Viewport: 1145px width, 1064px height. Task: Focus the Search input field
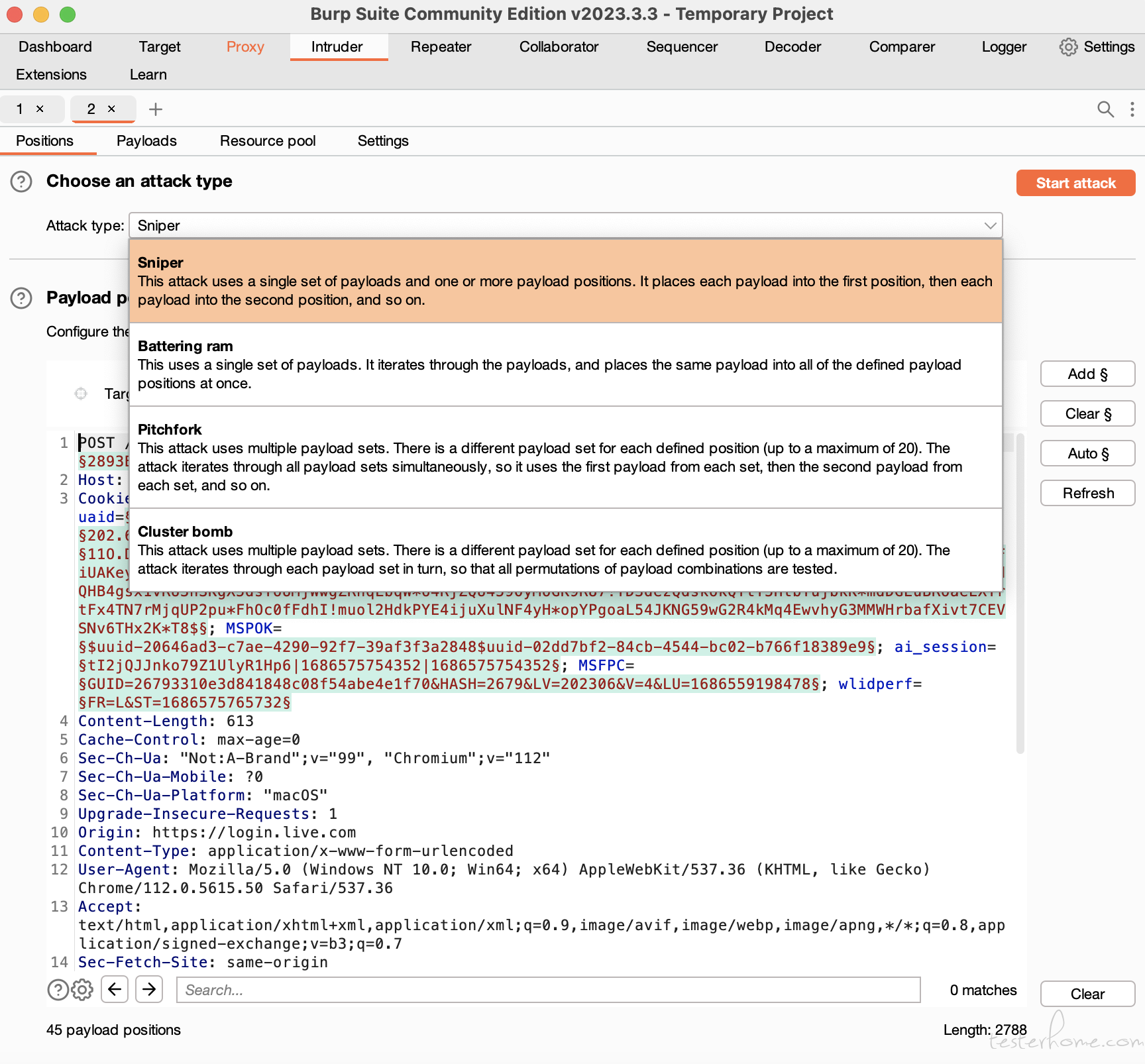tap(549, 990)
